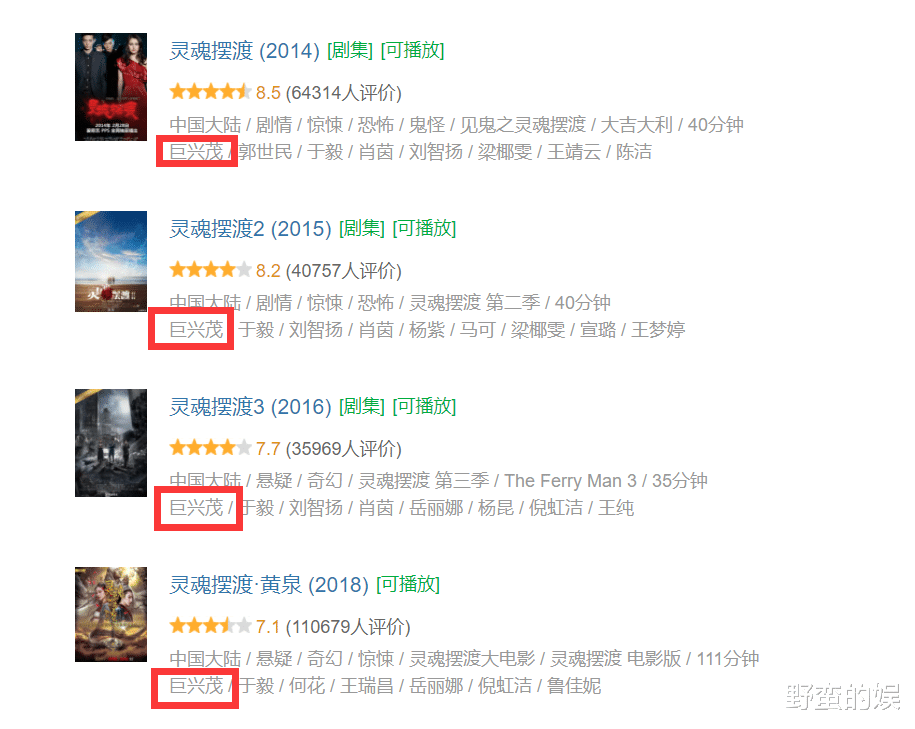
Task: Click the 110679人评价 review count
Action: pos(348,627)
